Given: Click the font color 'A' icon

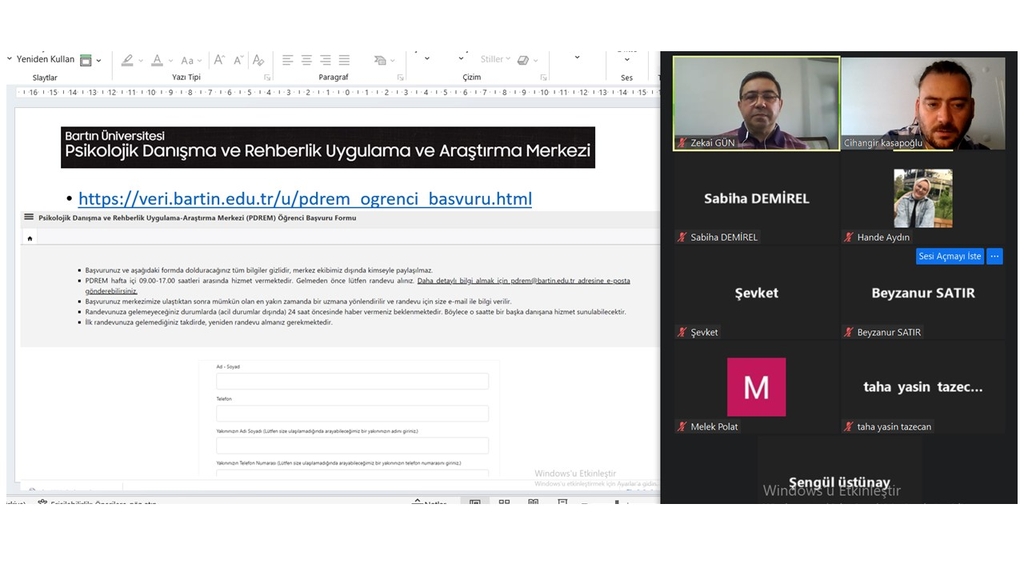Looking at the screenshot, I should [156, 60].
